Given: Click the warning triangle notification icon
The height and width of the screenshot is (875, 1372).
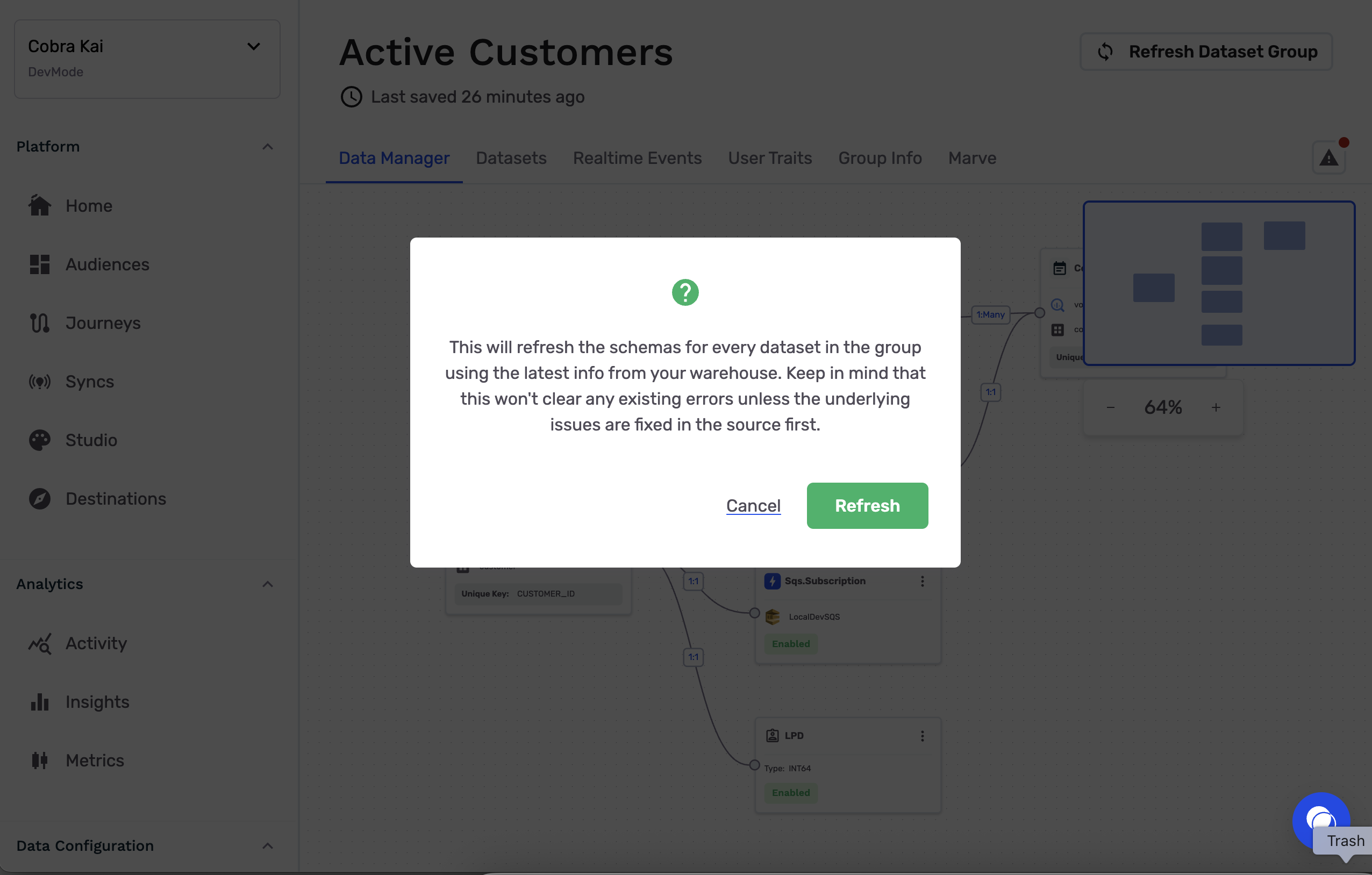Looking at the screenshot, I should (1328, 157).
